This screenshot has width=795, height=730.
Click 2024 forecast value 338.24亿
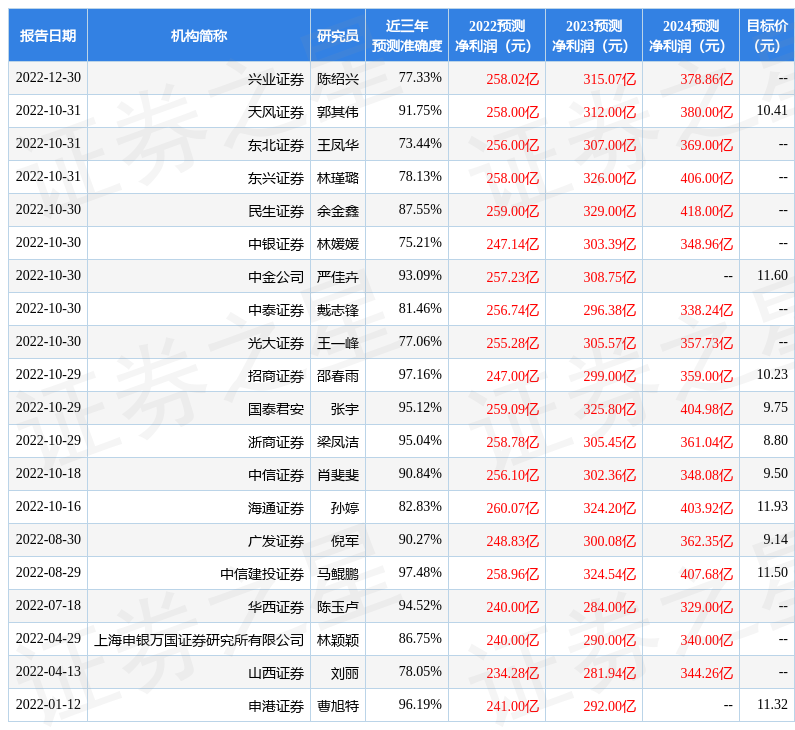point(706,310)
